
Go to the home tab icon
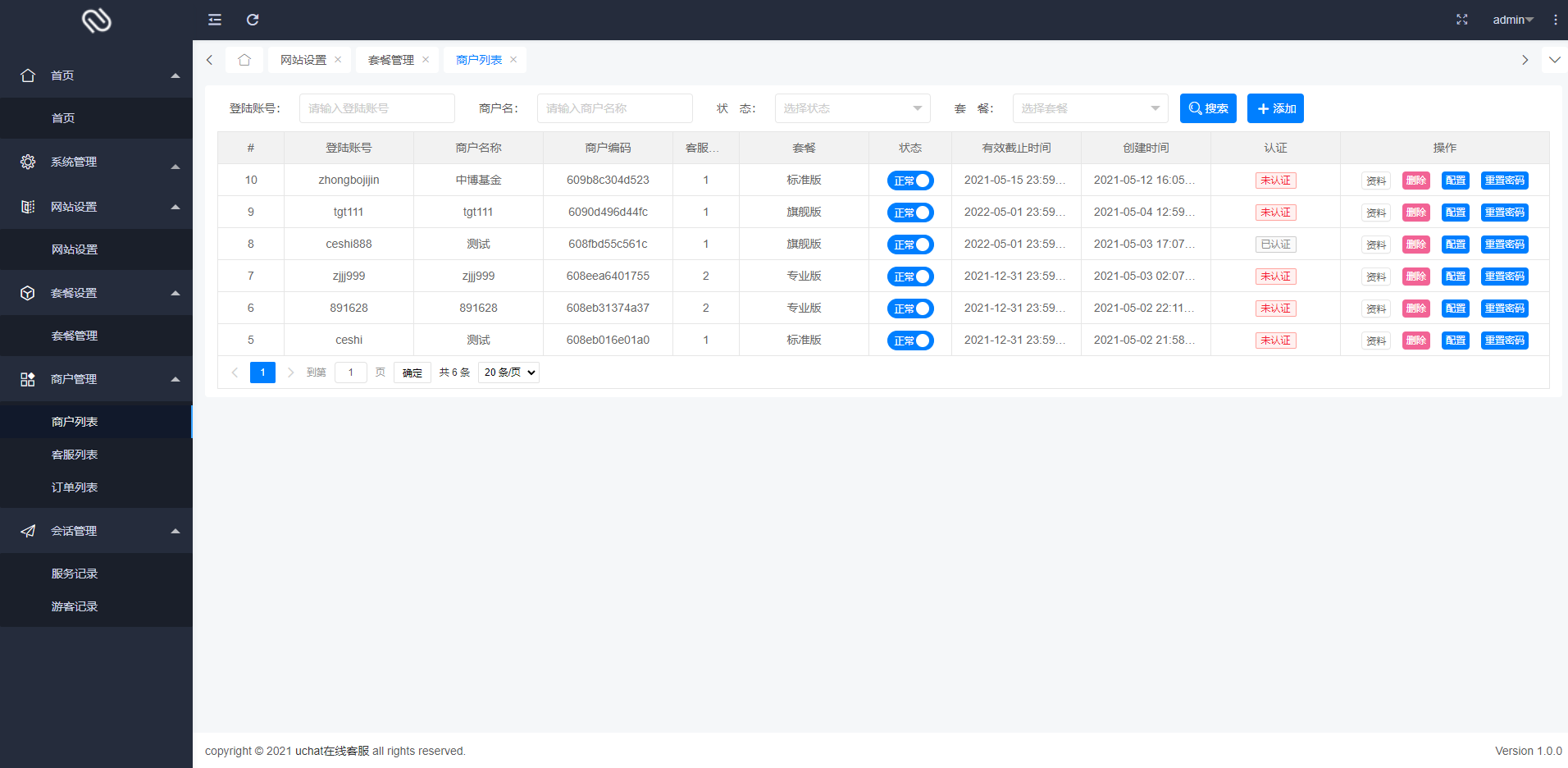(244, 60)
